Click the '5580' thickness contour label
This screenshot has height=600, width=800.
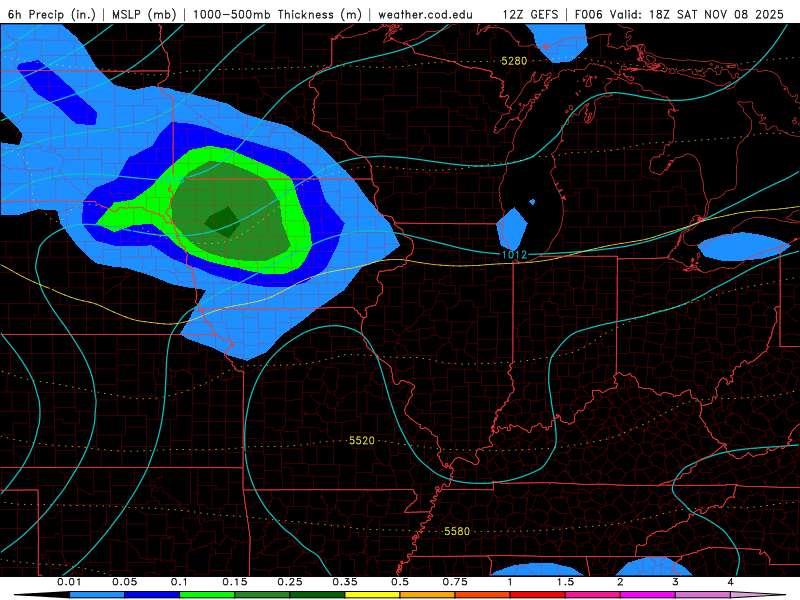coord(457,531)
